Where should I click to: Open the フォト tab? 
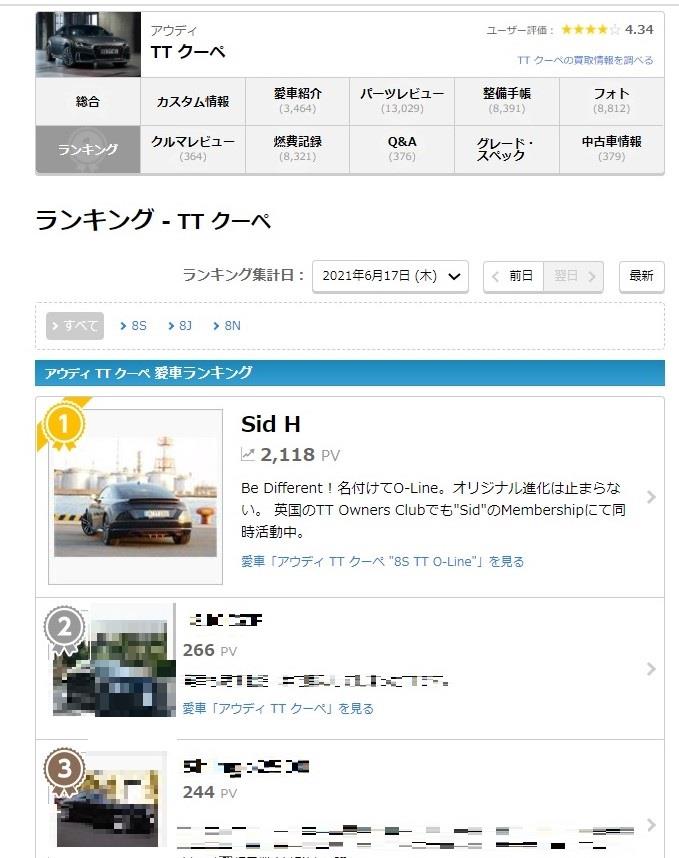pyautogui.click(x=612, y=101)
